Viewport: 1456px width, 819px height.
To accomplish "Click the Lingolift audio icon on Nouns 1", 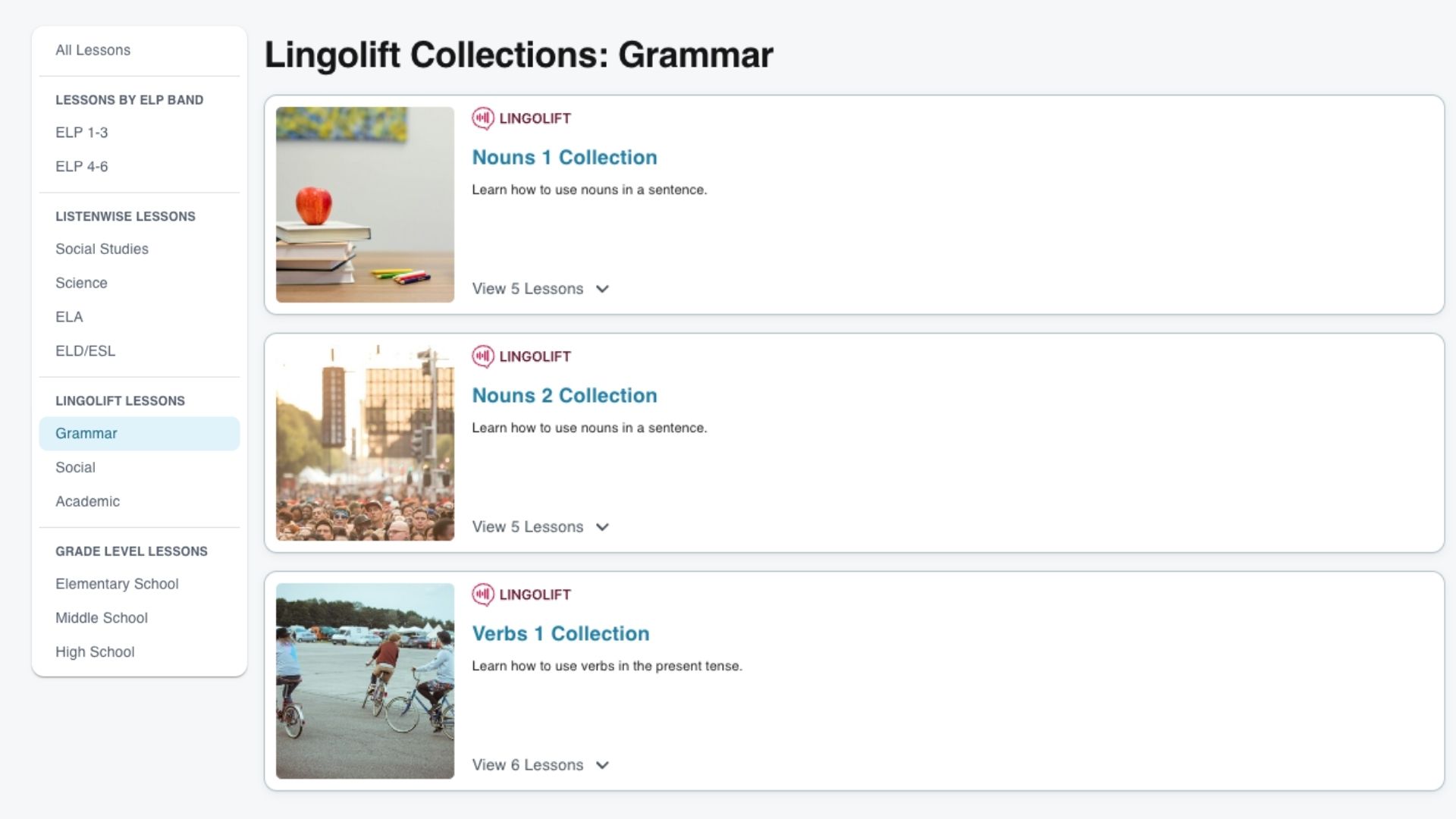I will [482, 118].
